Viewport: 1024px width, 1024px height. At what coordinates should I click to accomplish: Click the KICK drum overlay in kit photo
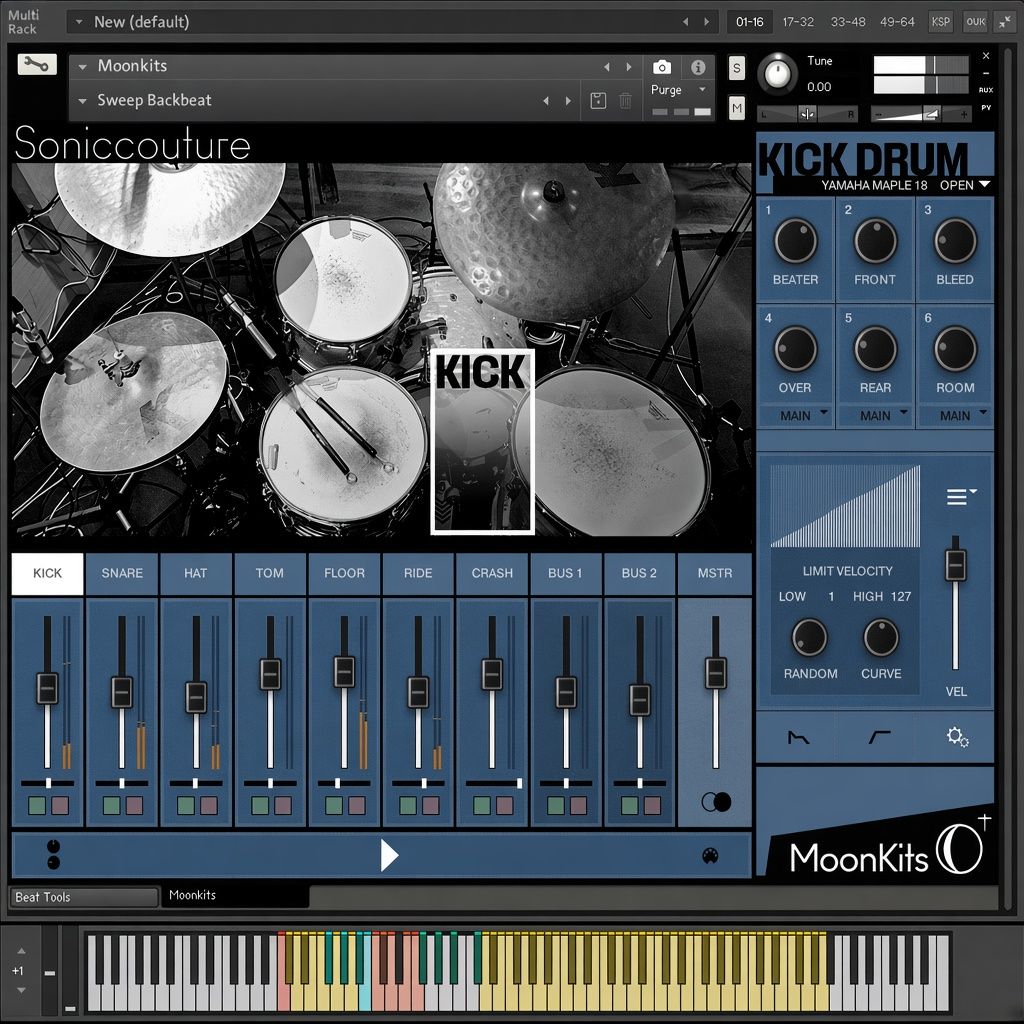(x=483, y=441)
